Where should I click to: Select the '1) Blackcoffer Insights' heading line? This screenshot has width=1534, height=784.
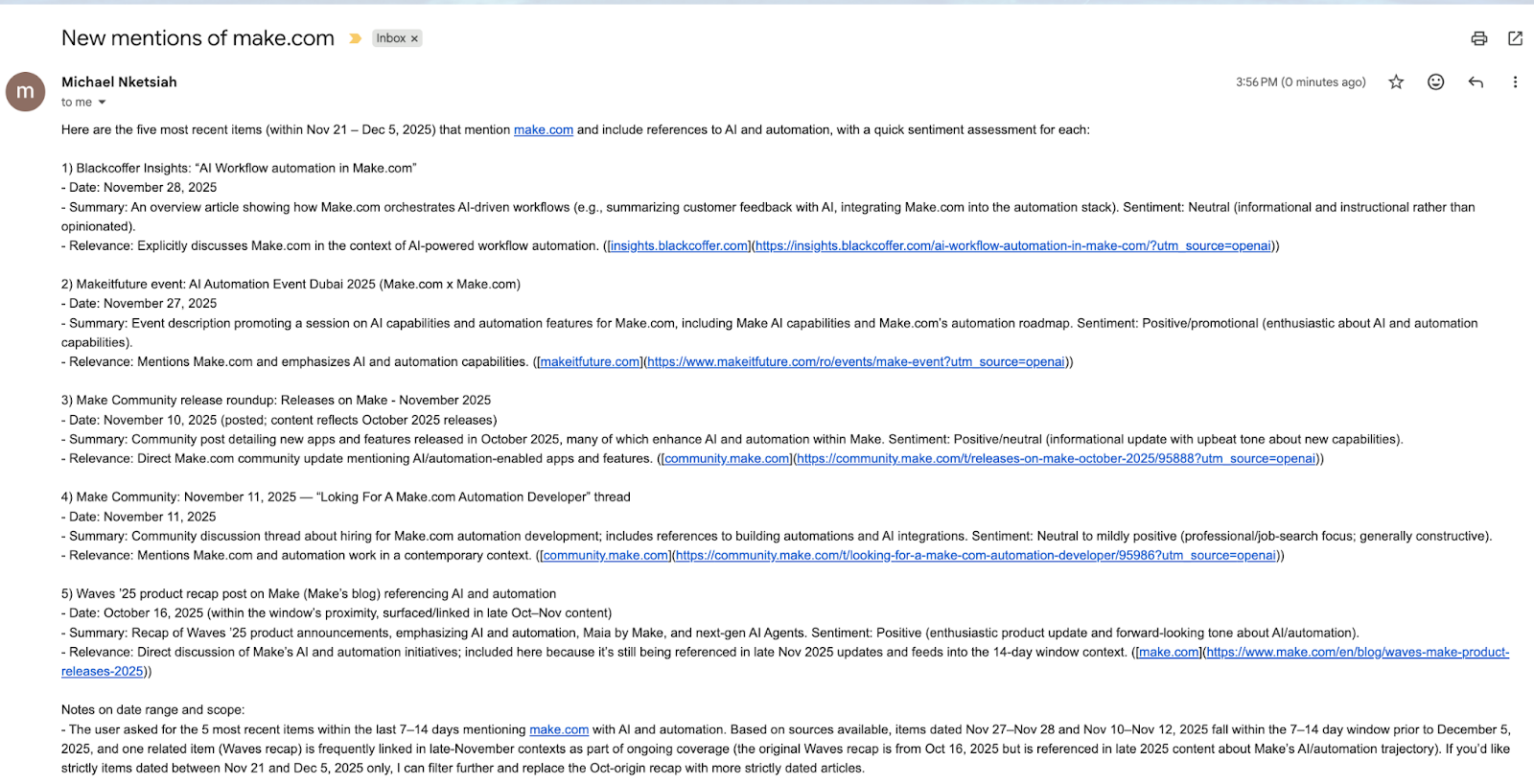[239, 169]
